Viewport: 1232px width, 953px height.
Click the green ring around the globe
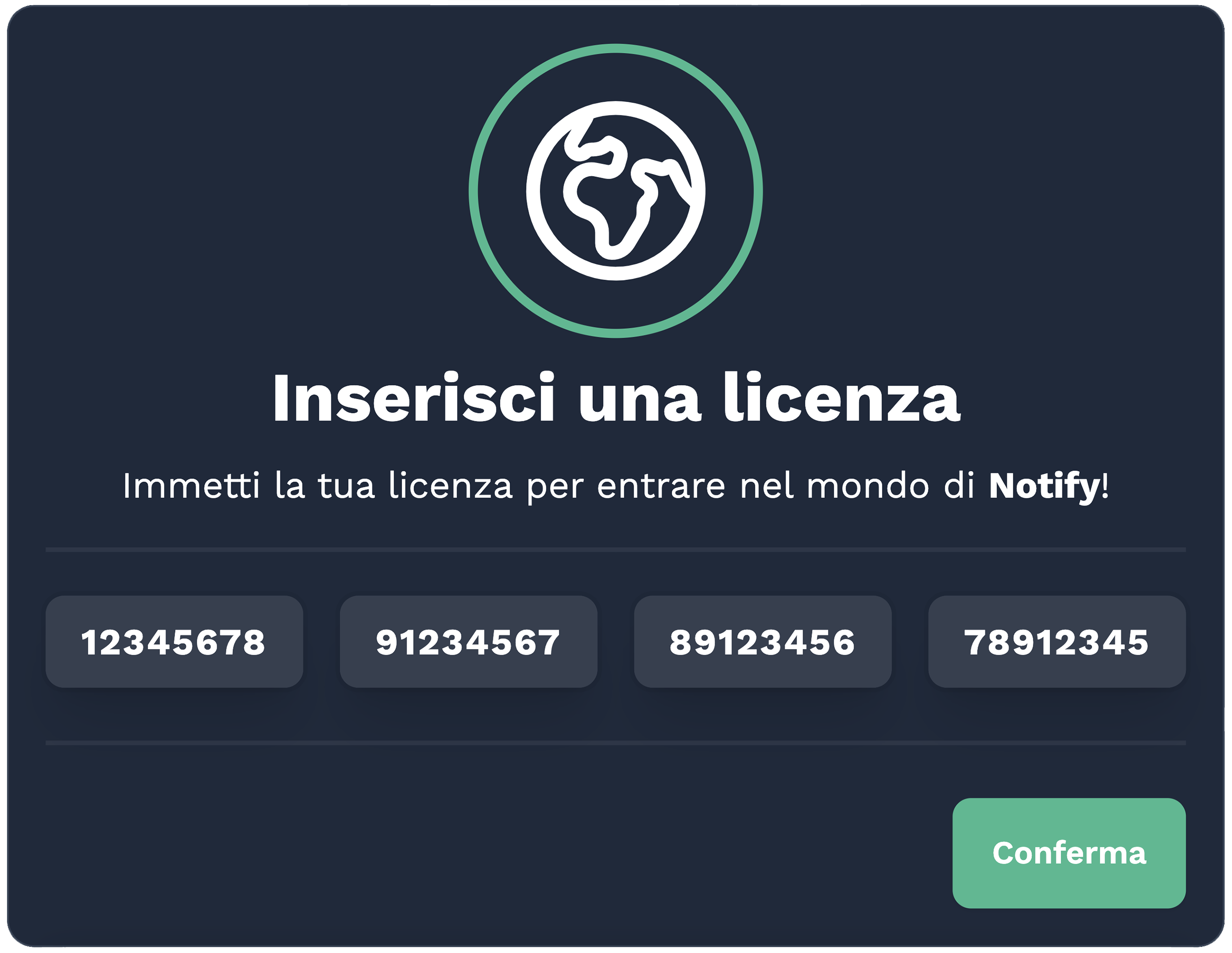616,48
